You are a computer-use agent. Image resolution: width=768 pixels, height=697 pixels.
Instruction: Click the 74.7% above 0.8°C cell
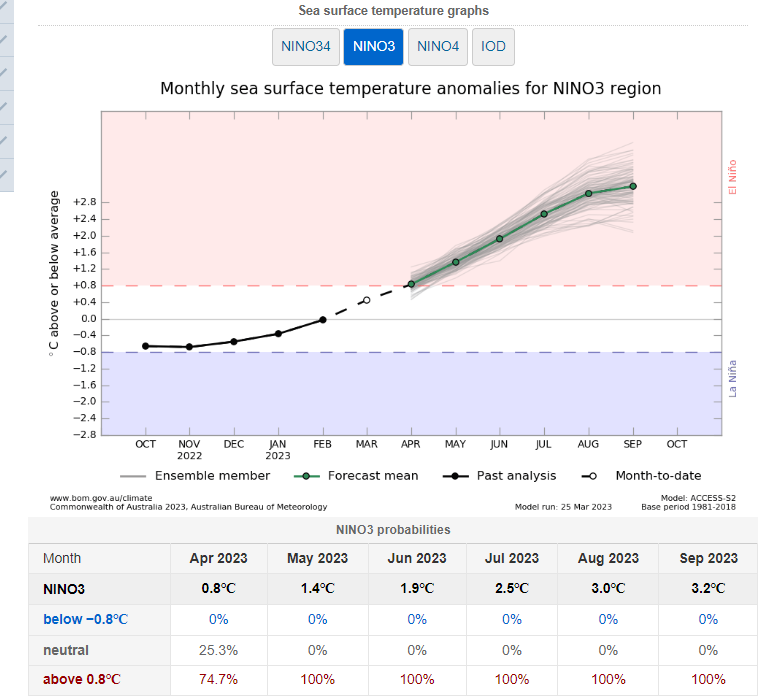[x=218, y=679]
